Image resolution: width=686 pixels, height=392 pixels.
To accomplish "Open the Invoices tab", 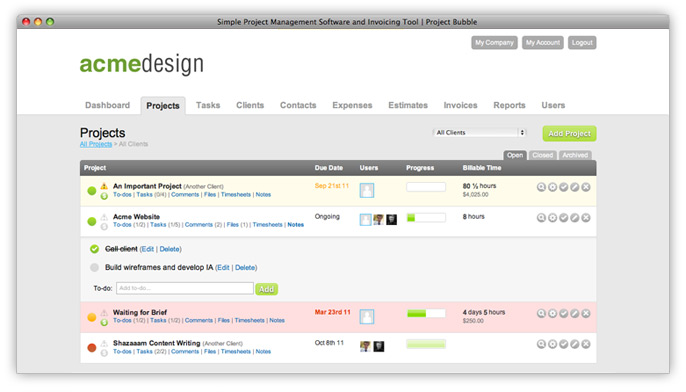I will 460,105.
